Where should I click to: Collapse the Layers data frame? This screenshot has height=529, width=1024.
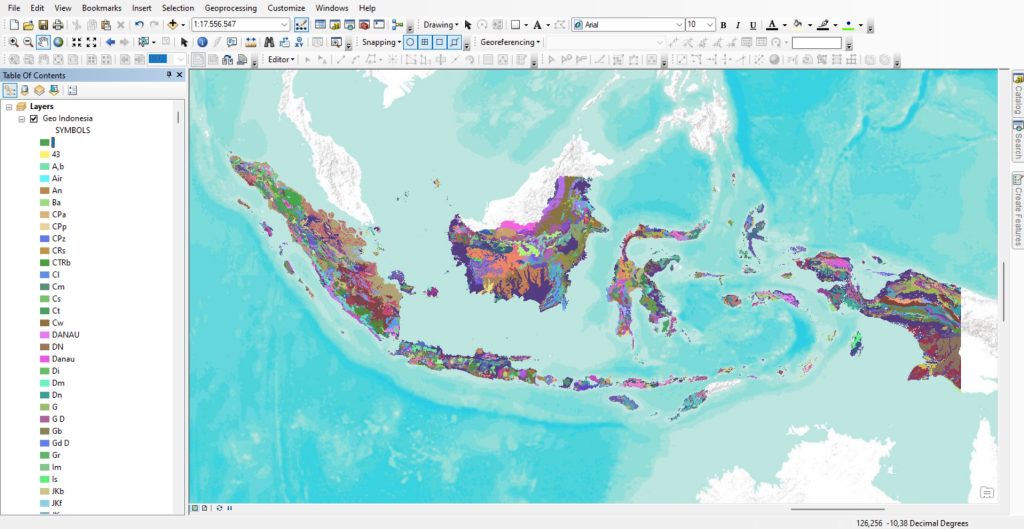point(9,106)
